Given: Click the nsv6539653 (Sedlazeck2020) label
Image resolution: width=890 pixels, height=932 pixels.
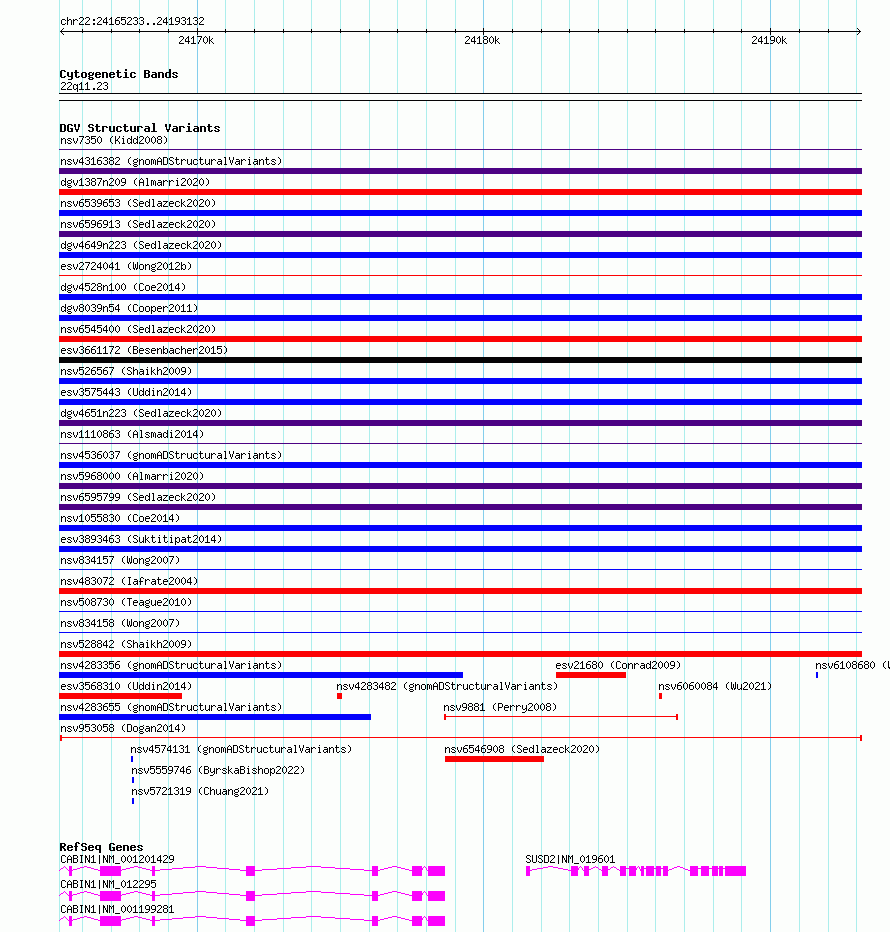Looking at the screenshot, I should [x=138, y=203].
